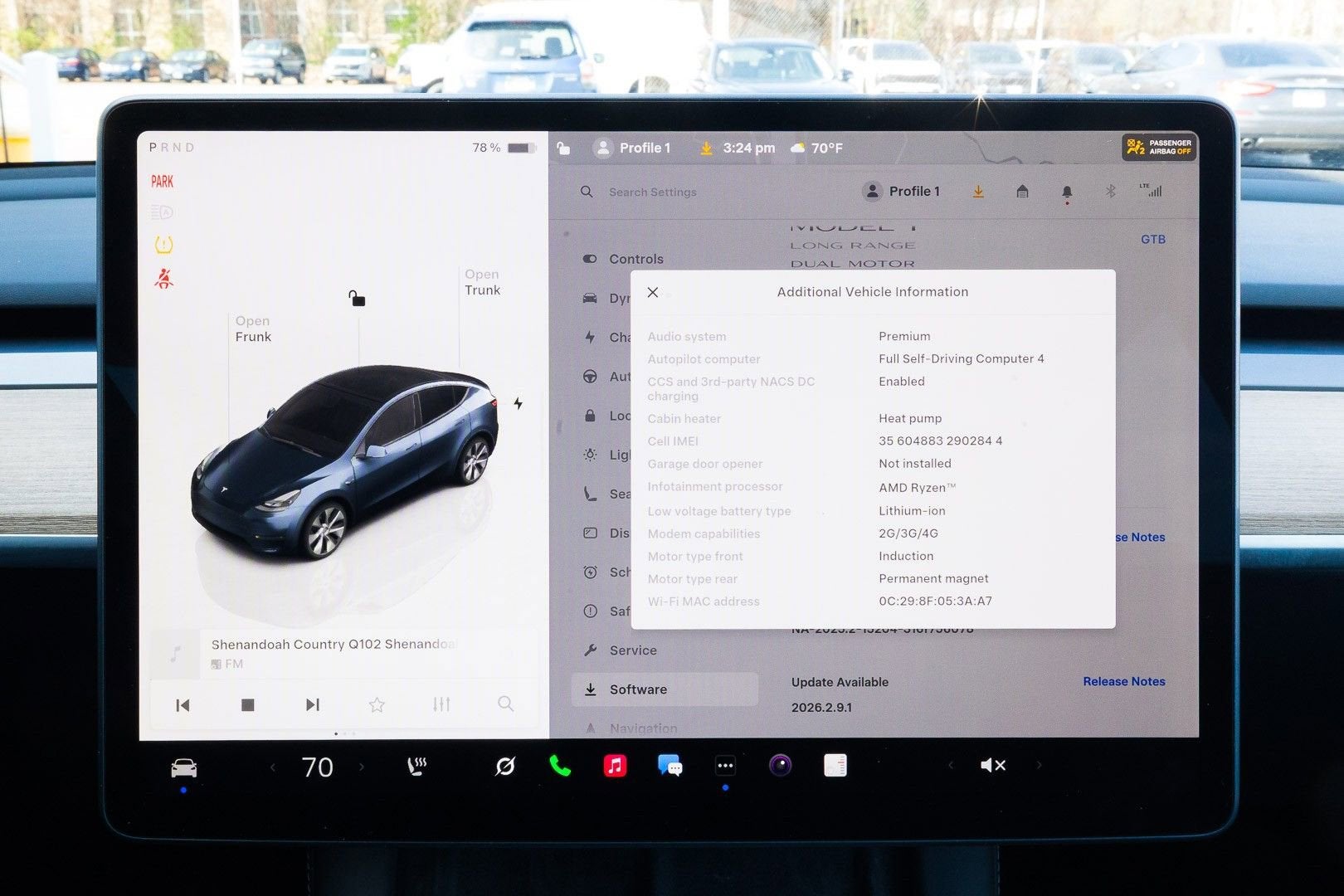
Task: Favorite the current station with star
Action: pyautogui.click(x=377, y=705)
